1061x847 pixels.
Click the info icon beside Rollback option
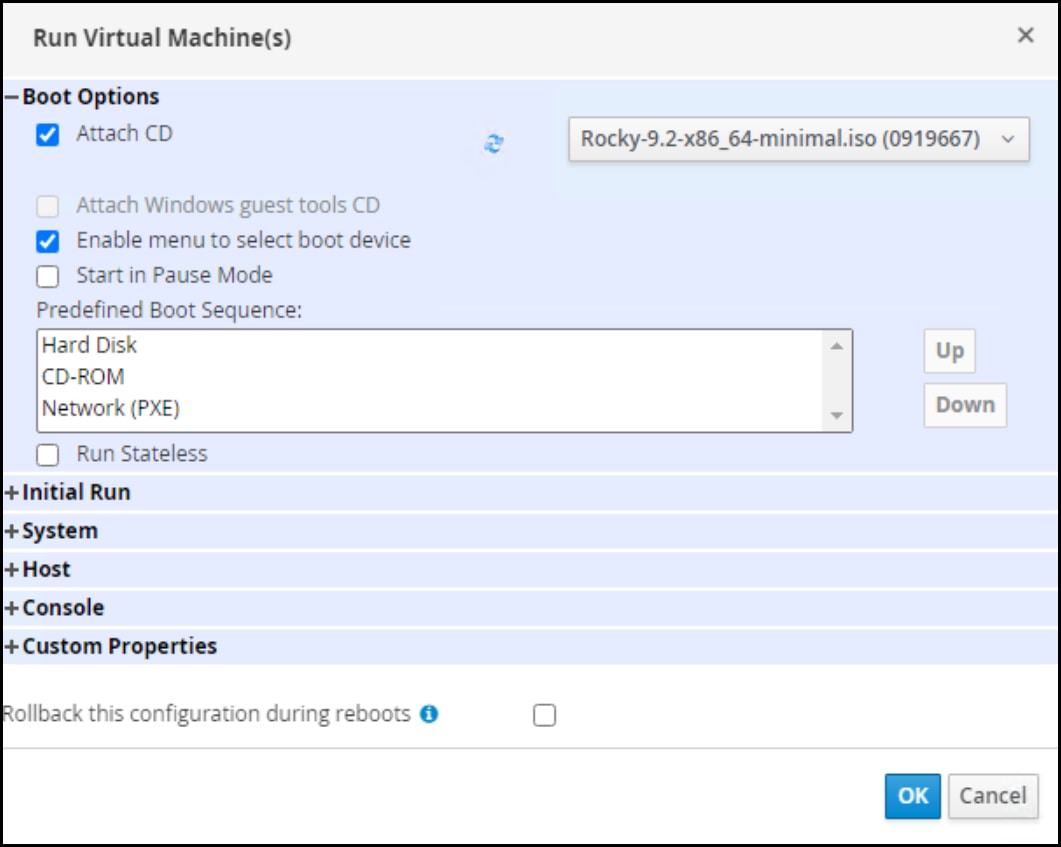coord(429,714)
